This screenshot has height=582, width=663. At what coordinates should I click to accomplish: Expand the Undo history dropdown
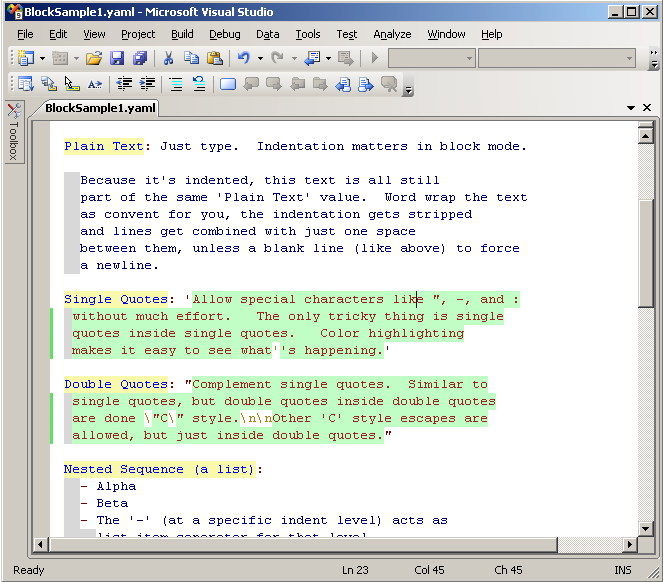click(x=260, y=58)
